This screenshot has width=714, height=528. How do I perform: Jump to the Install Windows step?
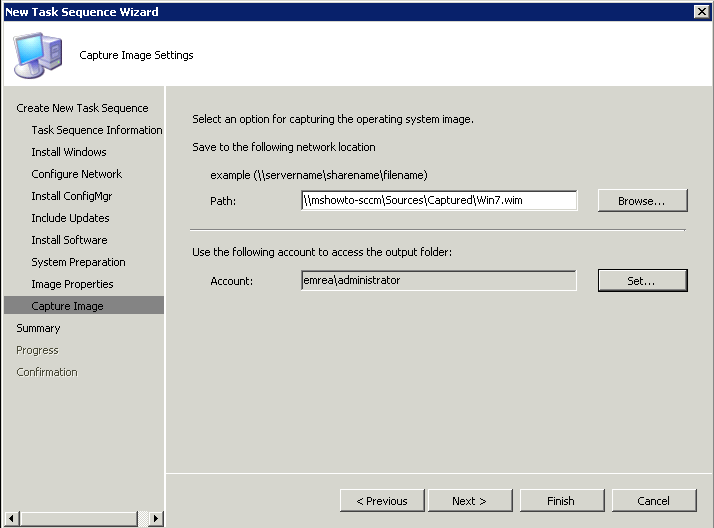tap(69, 152)
